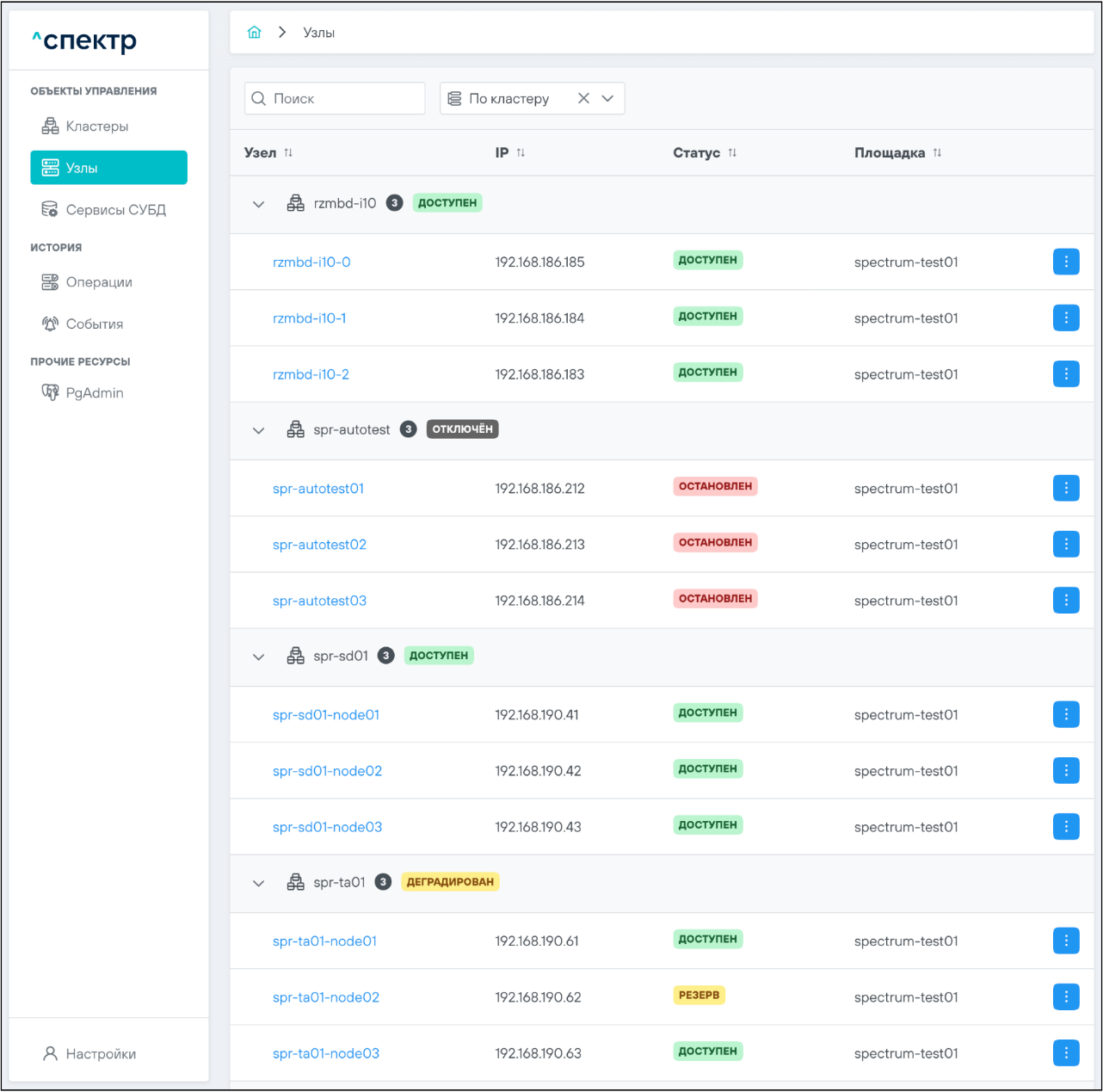1103x1092 pixels.
Task: Open Настройки at the sidebar bottom
Action: [101, 1054]
